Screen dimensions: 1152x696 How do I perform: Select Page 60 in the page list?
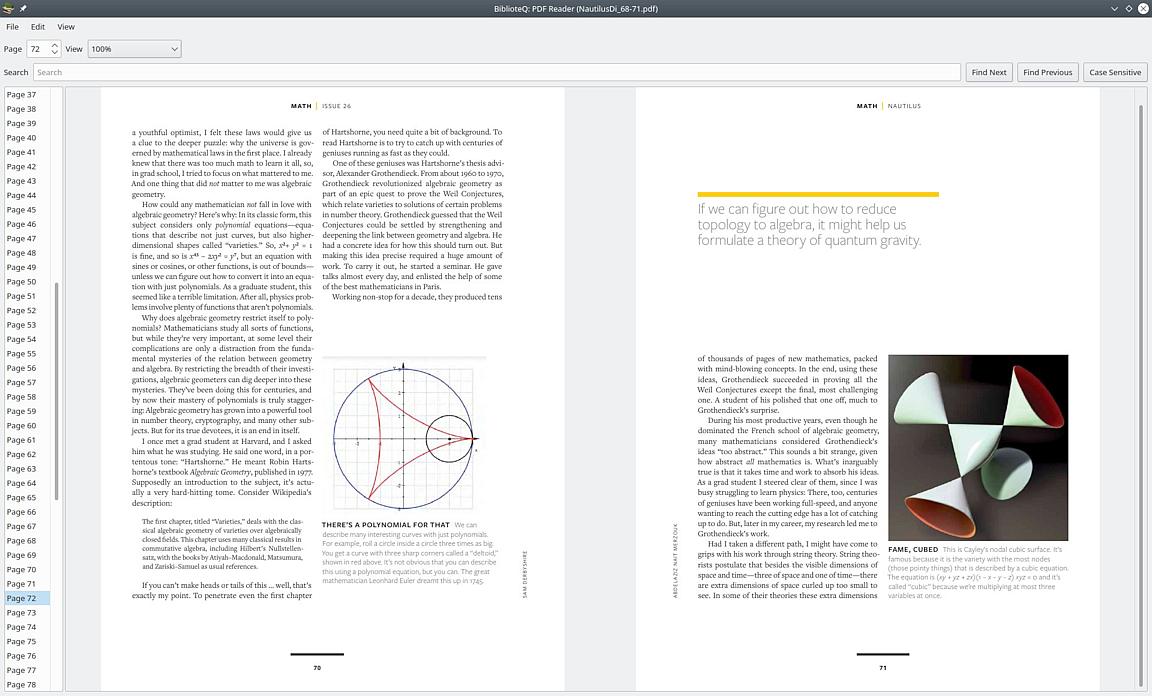click(x=27, y=426)
